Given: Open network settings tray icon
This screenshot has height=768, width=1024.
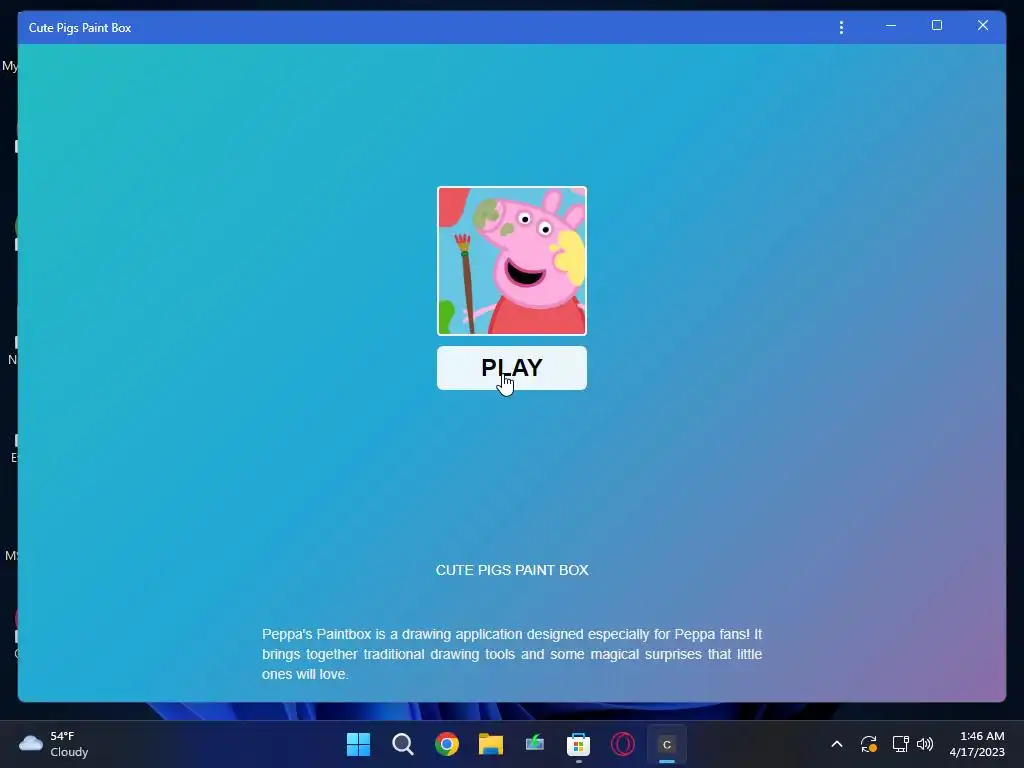Looking at the screenshot, I should click(x=901, y=744).
